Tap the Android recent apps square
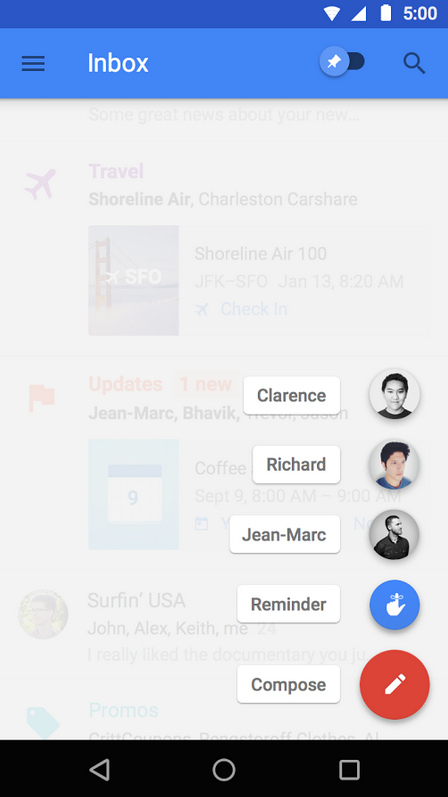 click(x=349, y=770)
